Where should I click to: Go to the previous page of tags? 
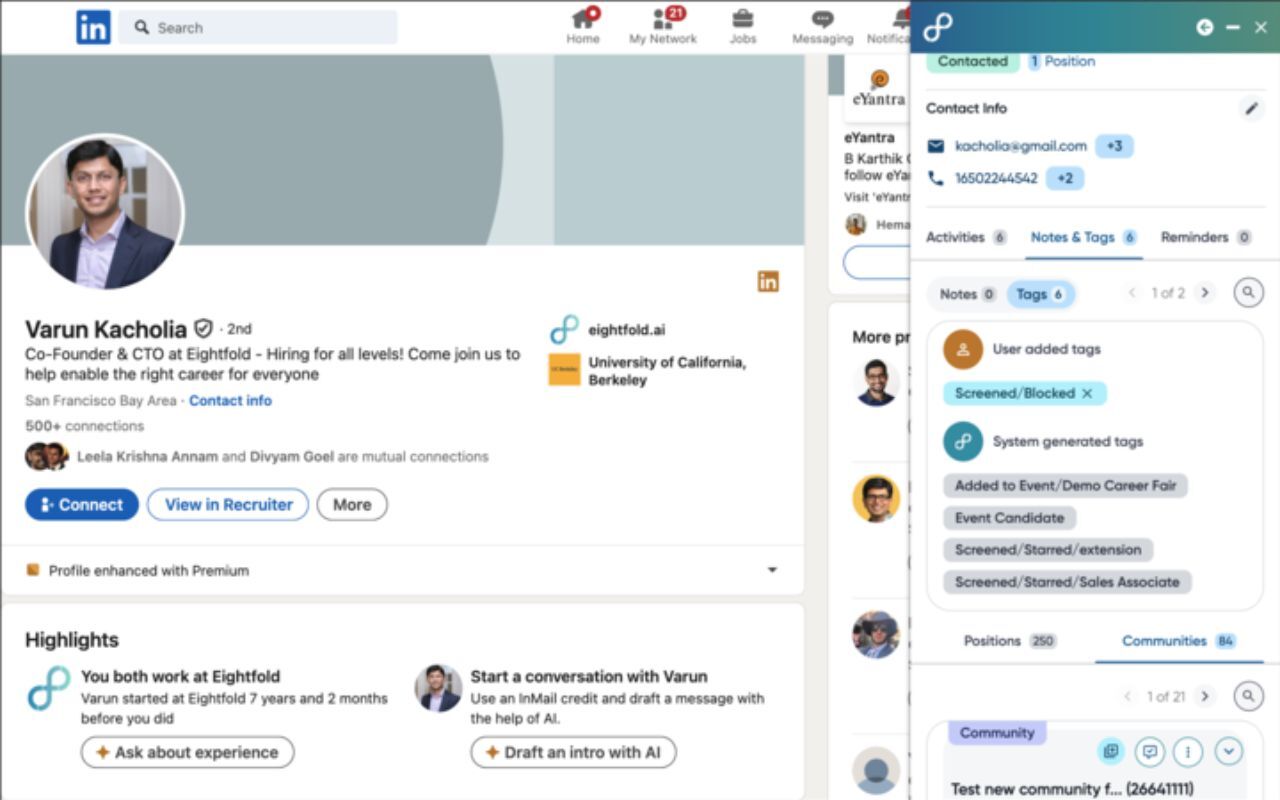(1132, 293)
